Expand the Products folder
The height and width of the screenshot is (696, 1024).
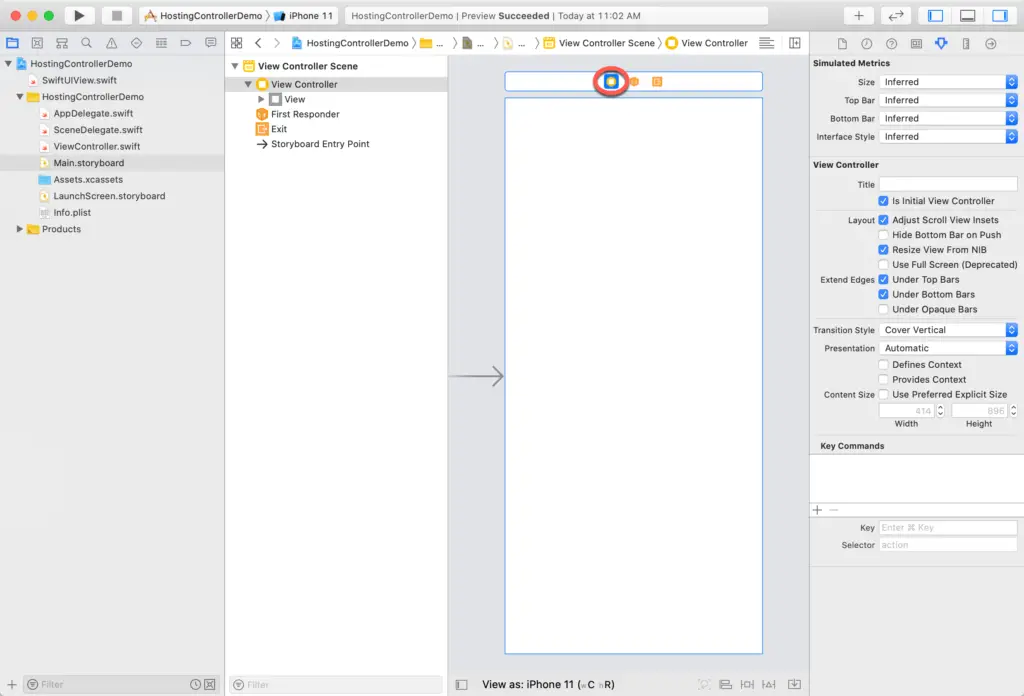(x=20, y=229)
